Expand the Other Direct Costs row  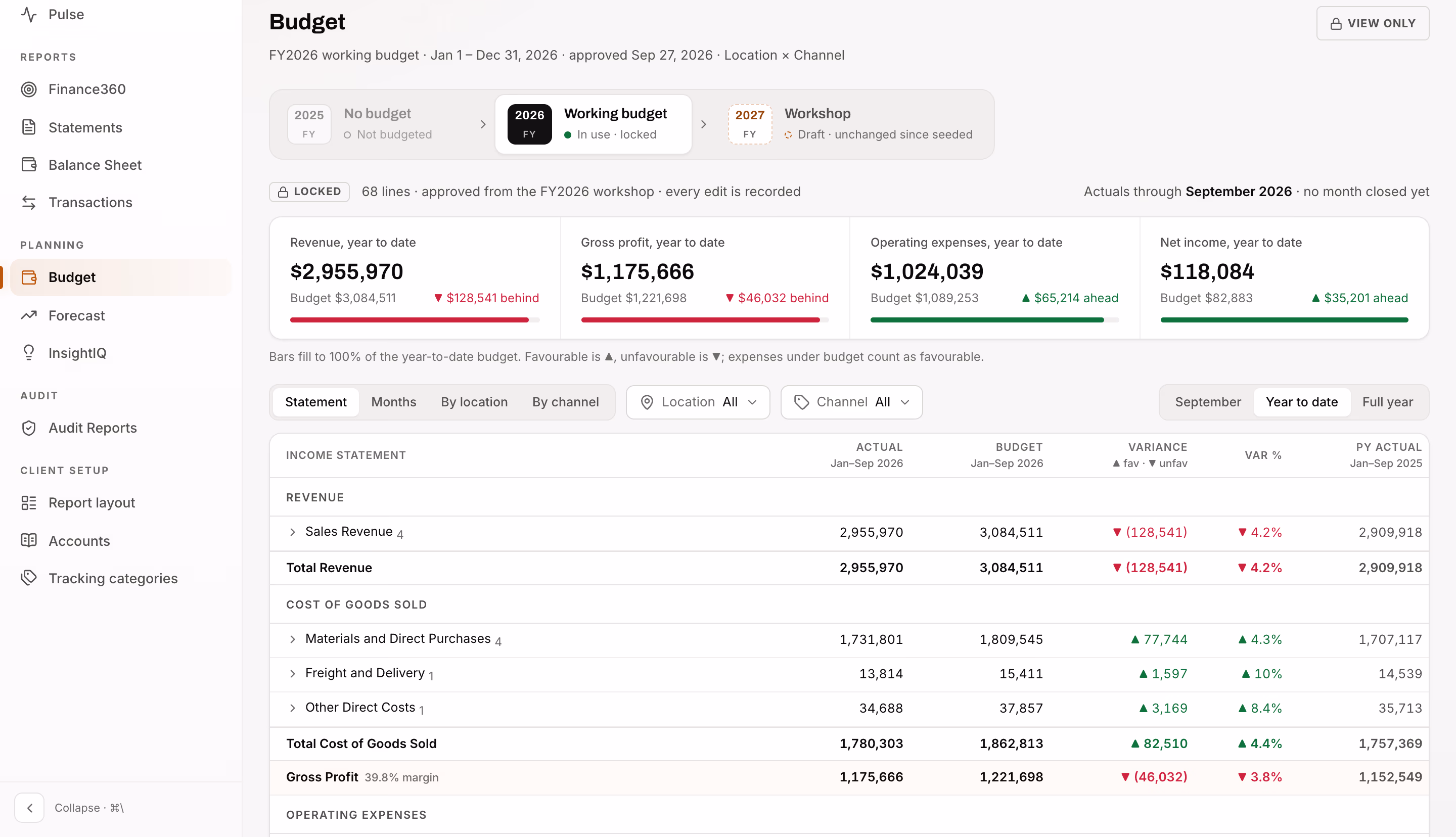[293, 708]
